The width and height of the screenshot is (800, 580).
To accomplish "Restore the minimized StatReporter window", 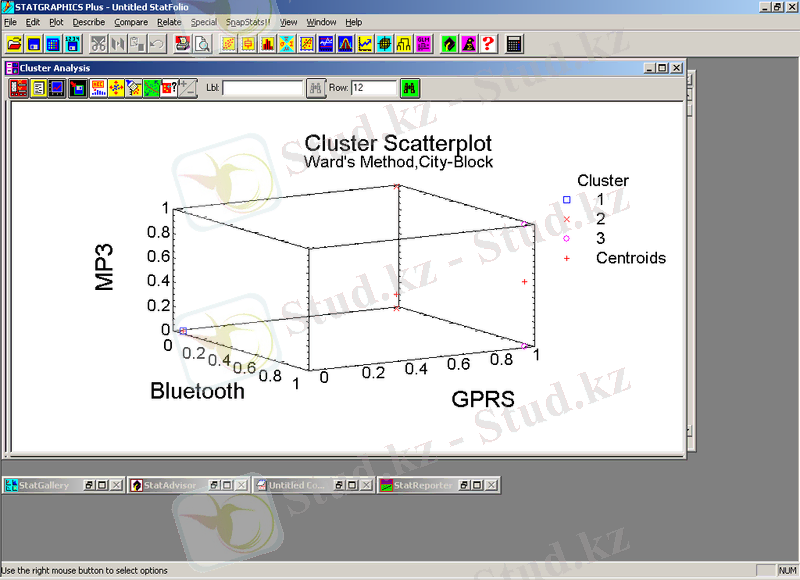I will 464,485.
